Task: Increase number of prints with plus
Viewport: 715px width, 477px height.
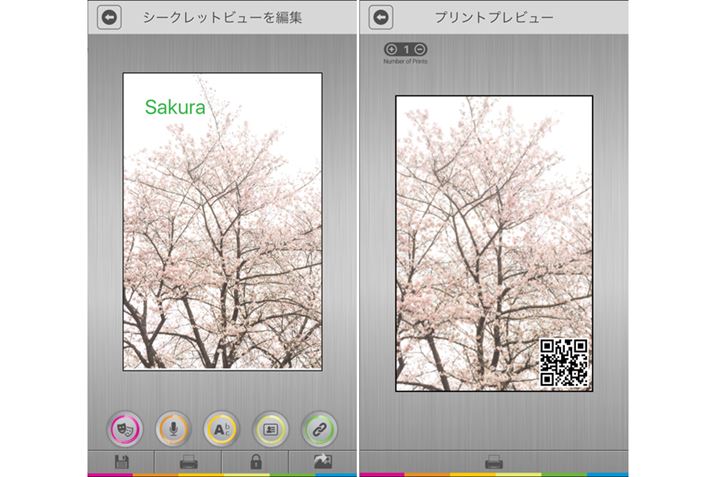Action: coord(391,49)
